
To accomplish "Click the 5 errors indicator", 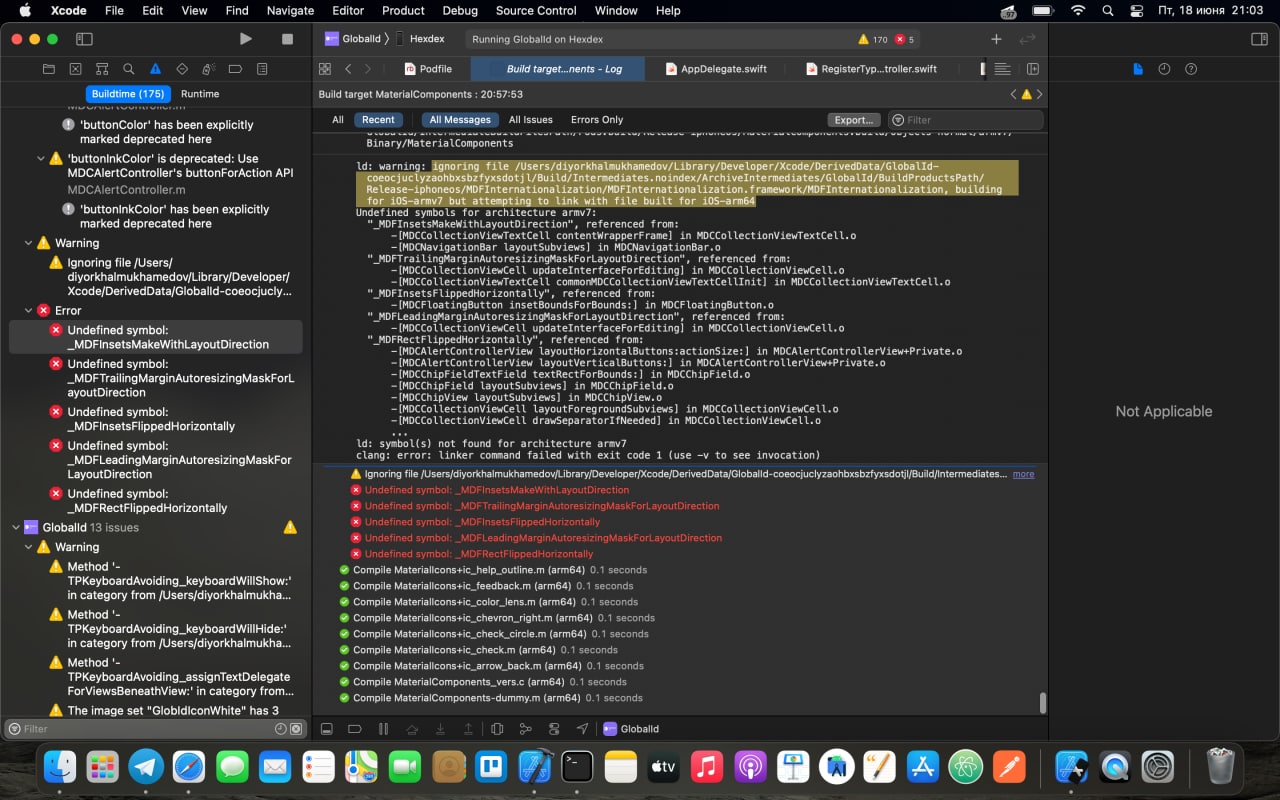I will click(905, 39).
